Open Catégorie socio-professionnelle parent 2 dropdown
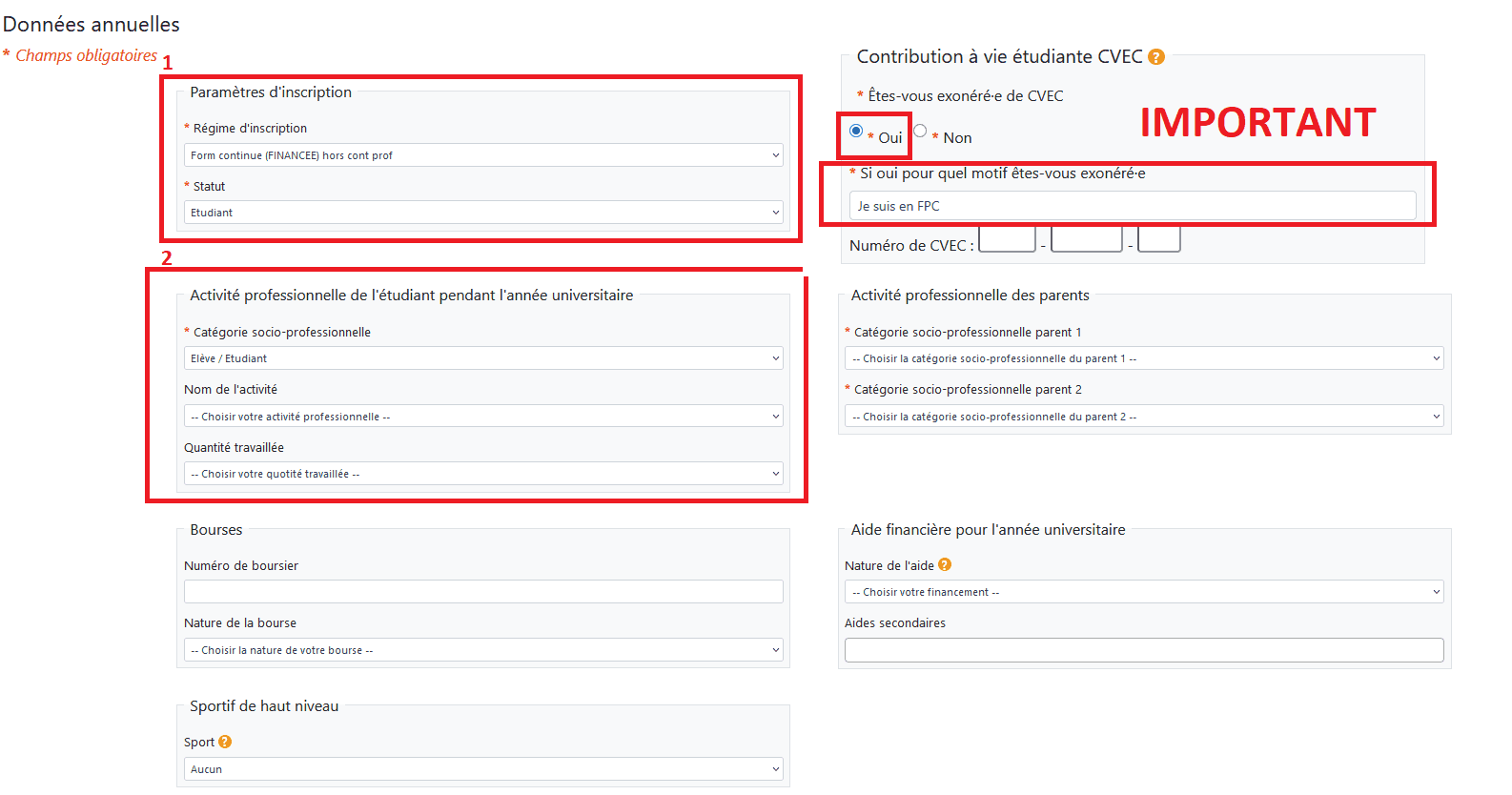This screenshot has width=1512, height=795. point(1143,417)
